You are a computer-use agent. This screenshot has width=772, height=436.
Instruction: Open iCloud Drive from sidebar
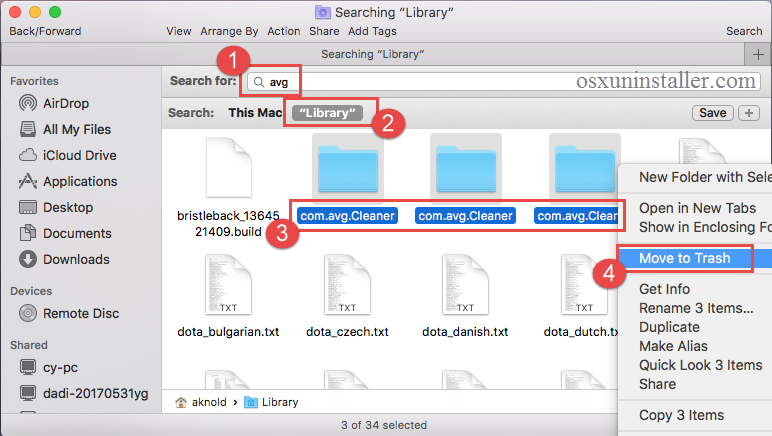click(67, 155)
